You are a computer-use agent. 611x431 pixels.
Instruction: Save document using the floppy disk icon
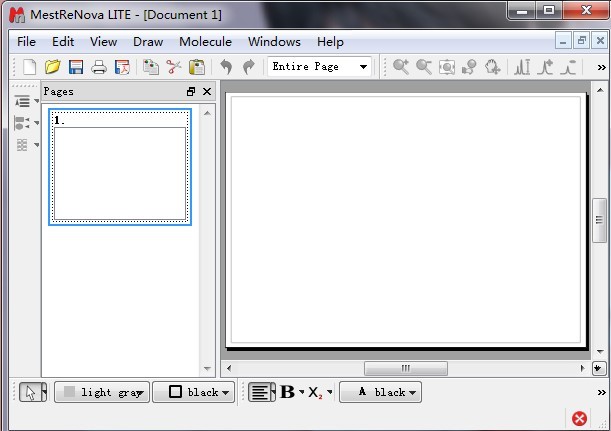coord(76,67)
